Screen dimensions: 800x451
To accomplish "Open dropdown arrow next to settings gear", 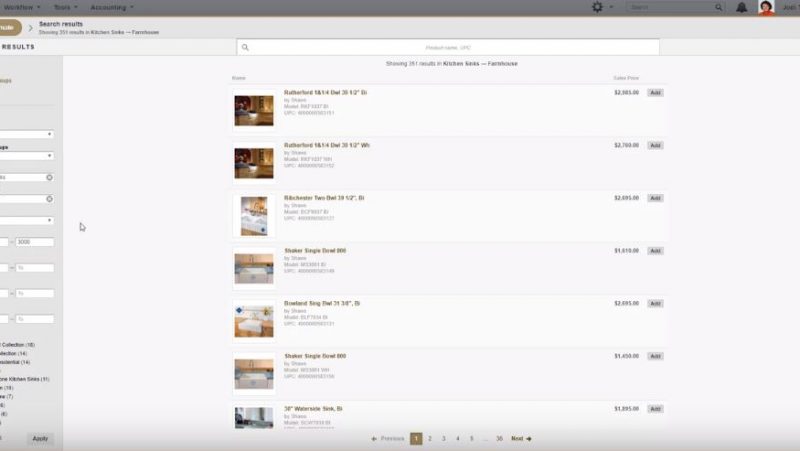I will (x=611, y=7).
